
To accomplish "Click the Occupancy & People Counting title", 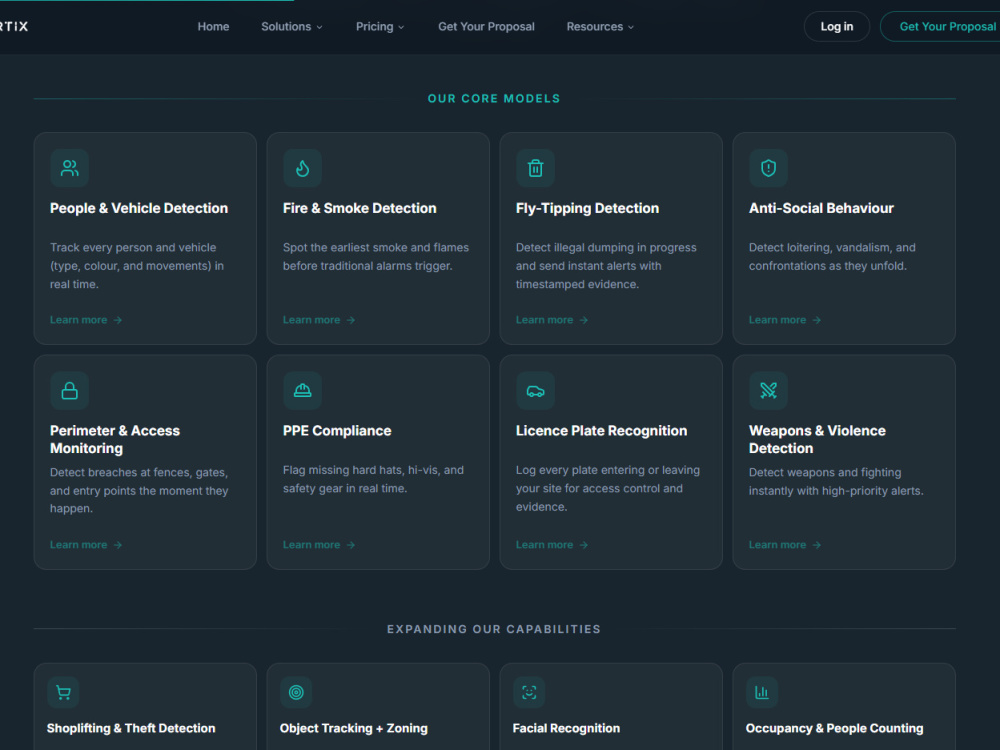I will pos(834,728).
